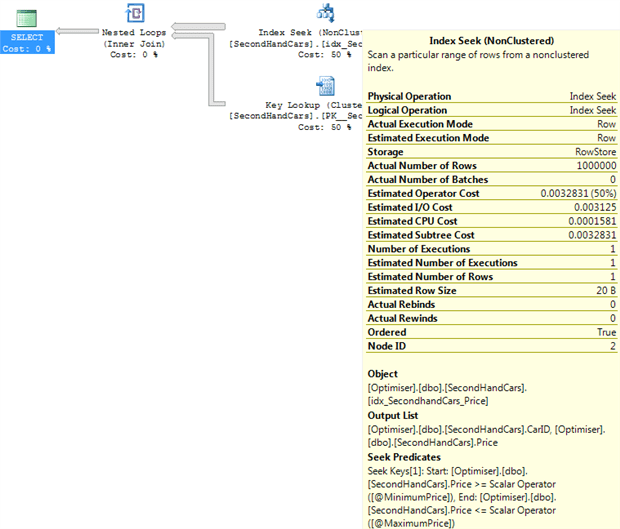This screenshot has height=529, width=620.
Task: Click the 'Estimated I/O Cost' label
Action: click(x=410, y=207)
